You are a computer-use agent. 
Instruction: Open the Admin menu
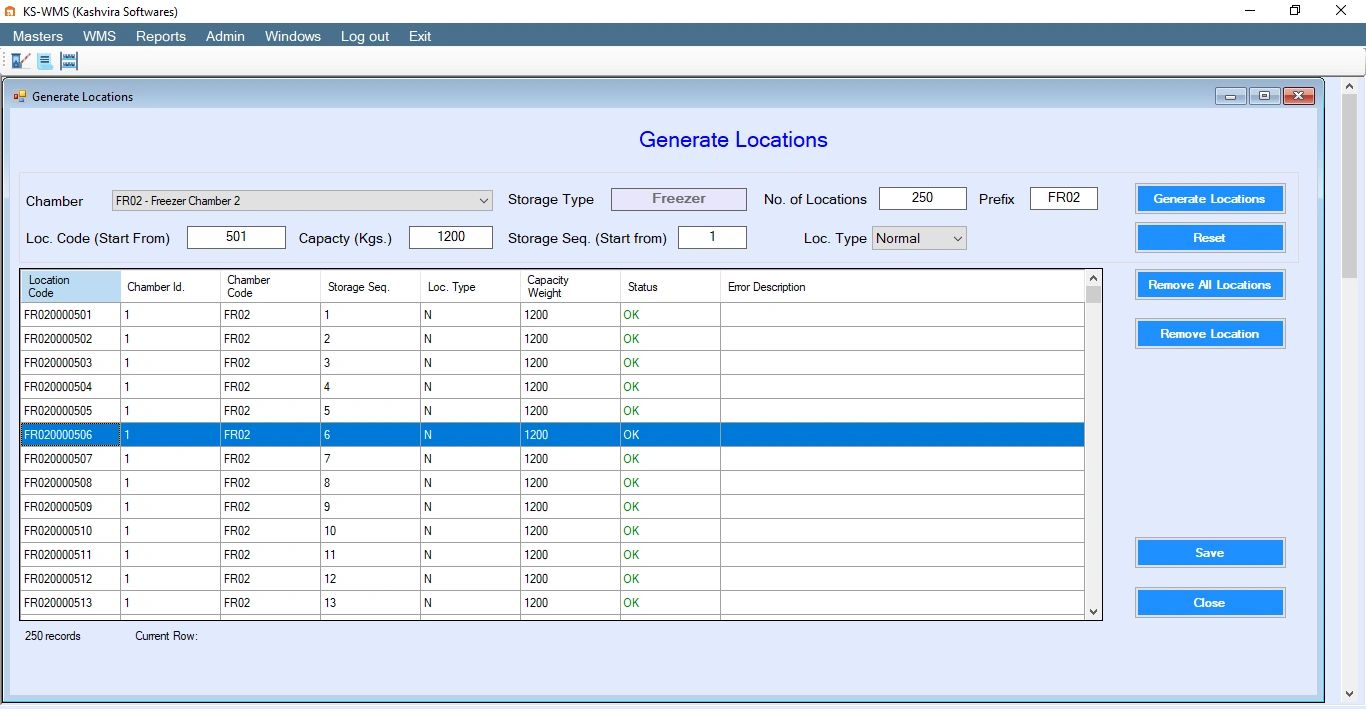(x=224, y=36)
